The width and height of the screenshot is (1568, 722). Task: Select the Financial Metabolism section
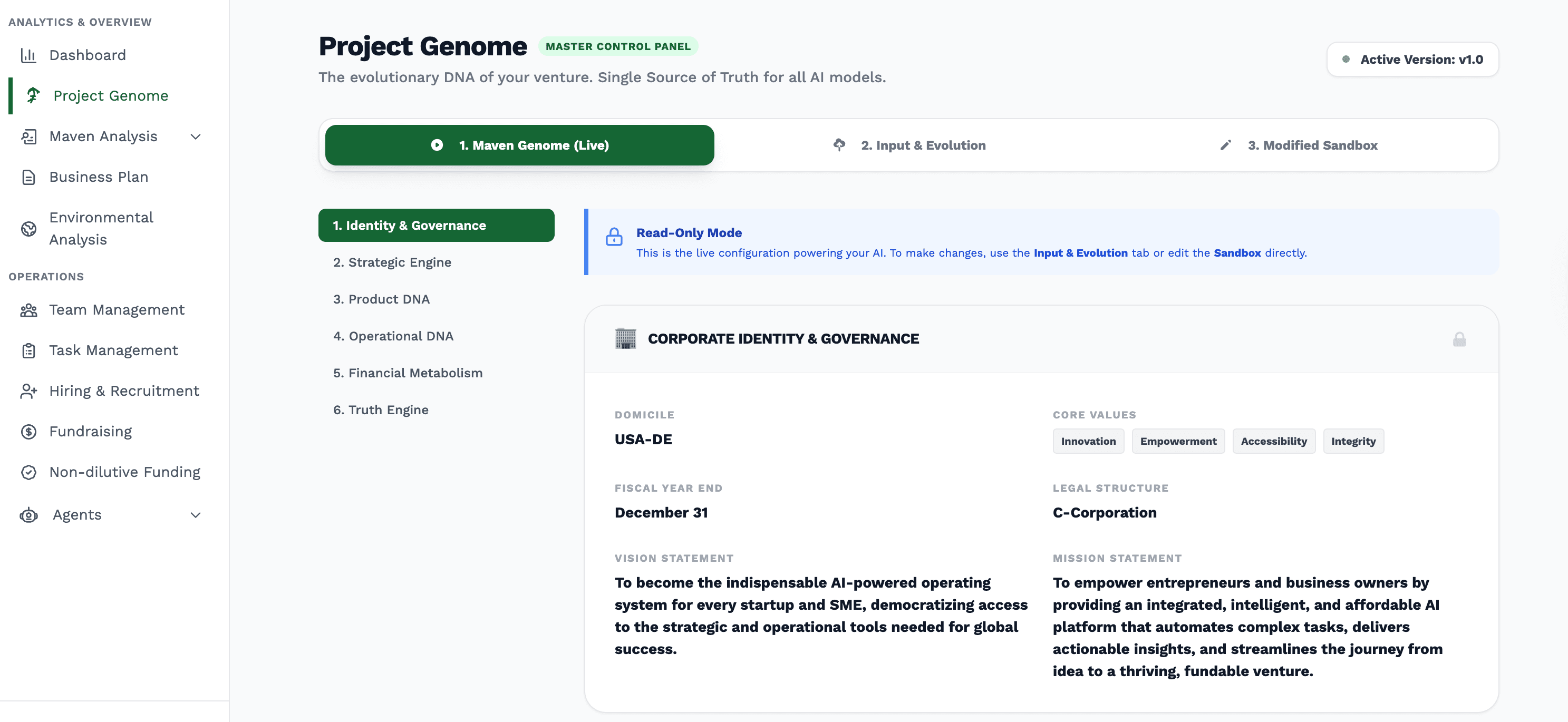pos(408,373)
